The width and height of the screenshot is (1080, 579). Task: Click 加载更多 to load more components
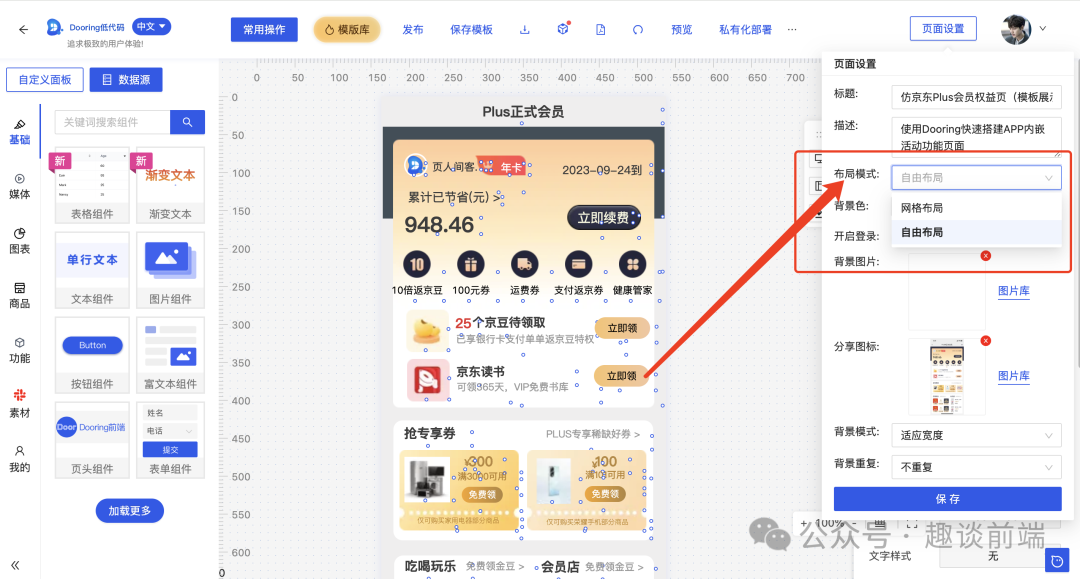(130, 510)
